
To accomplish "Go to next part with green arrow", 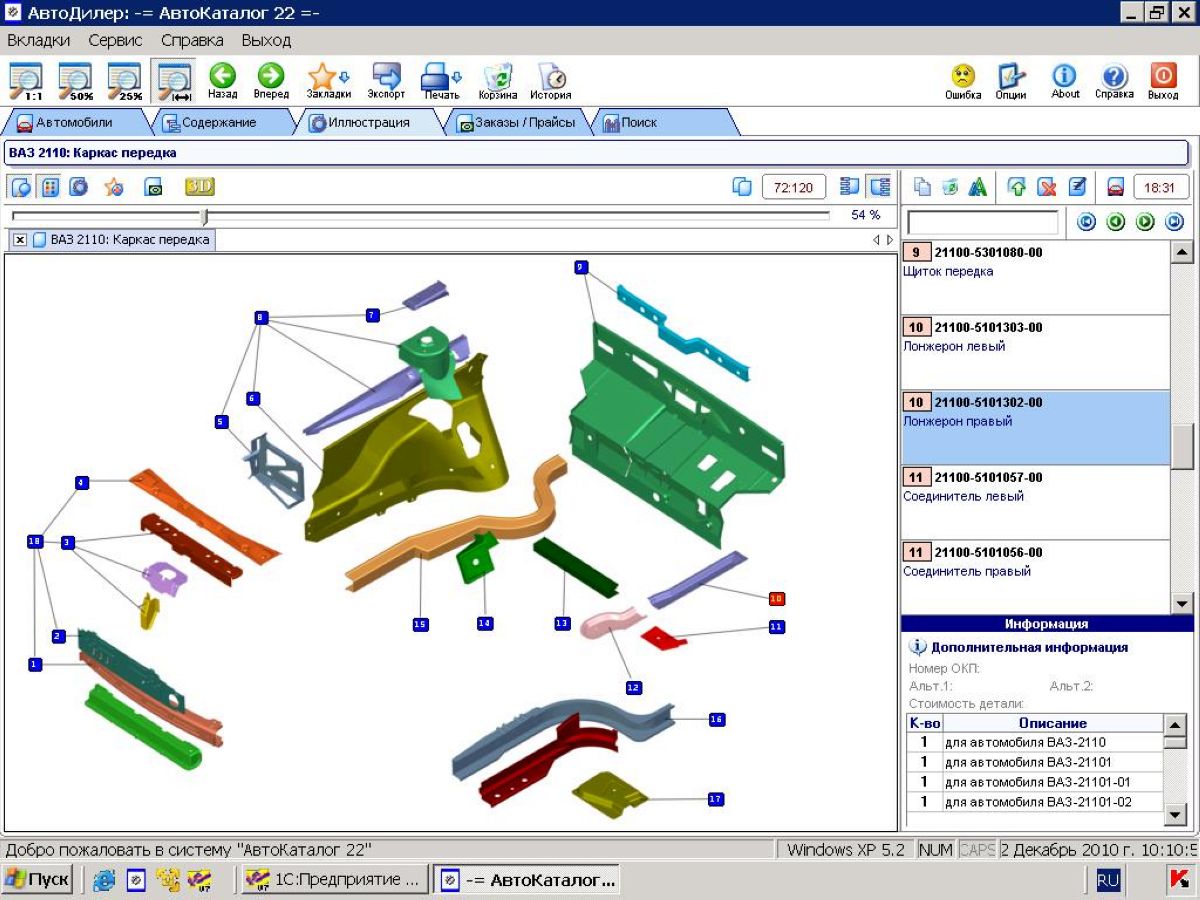I will pos(1145,222).
